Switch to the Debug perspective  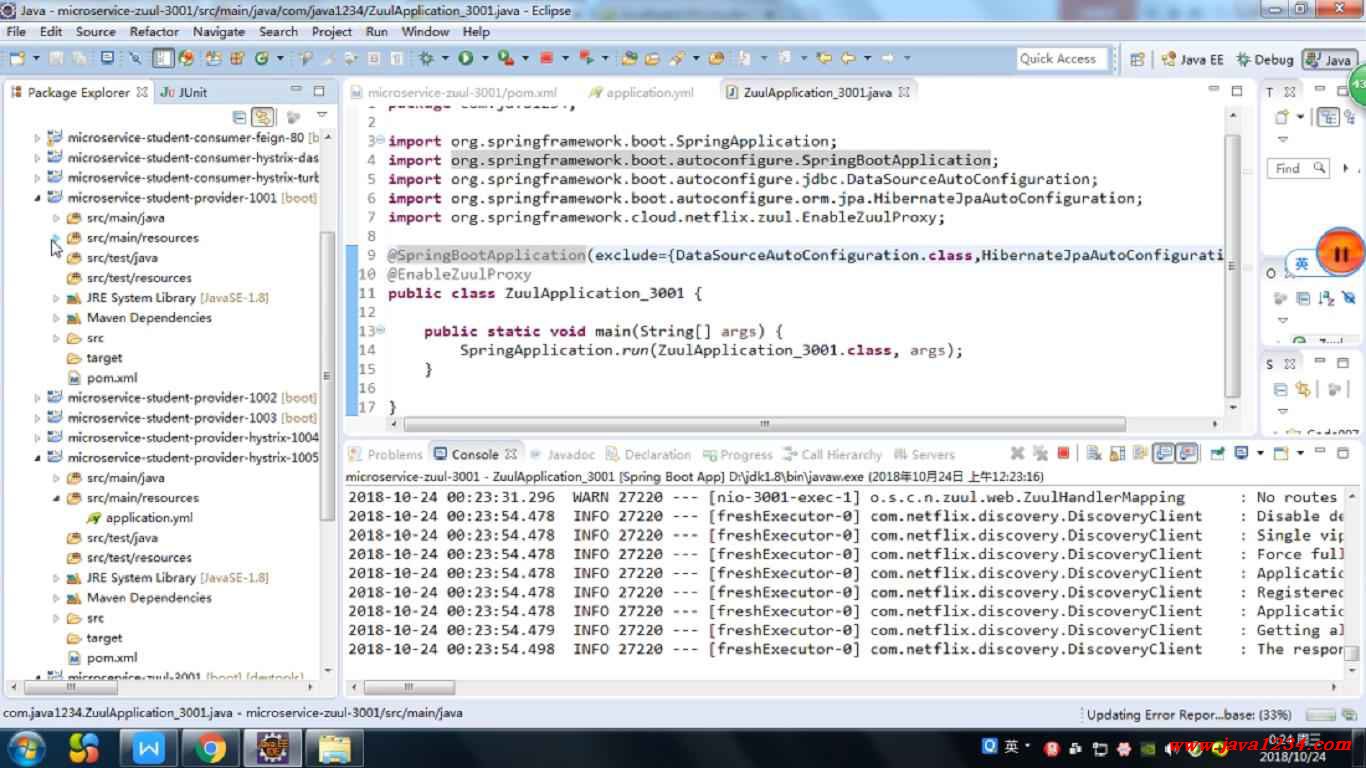1265,59
